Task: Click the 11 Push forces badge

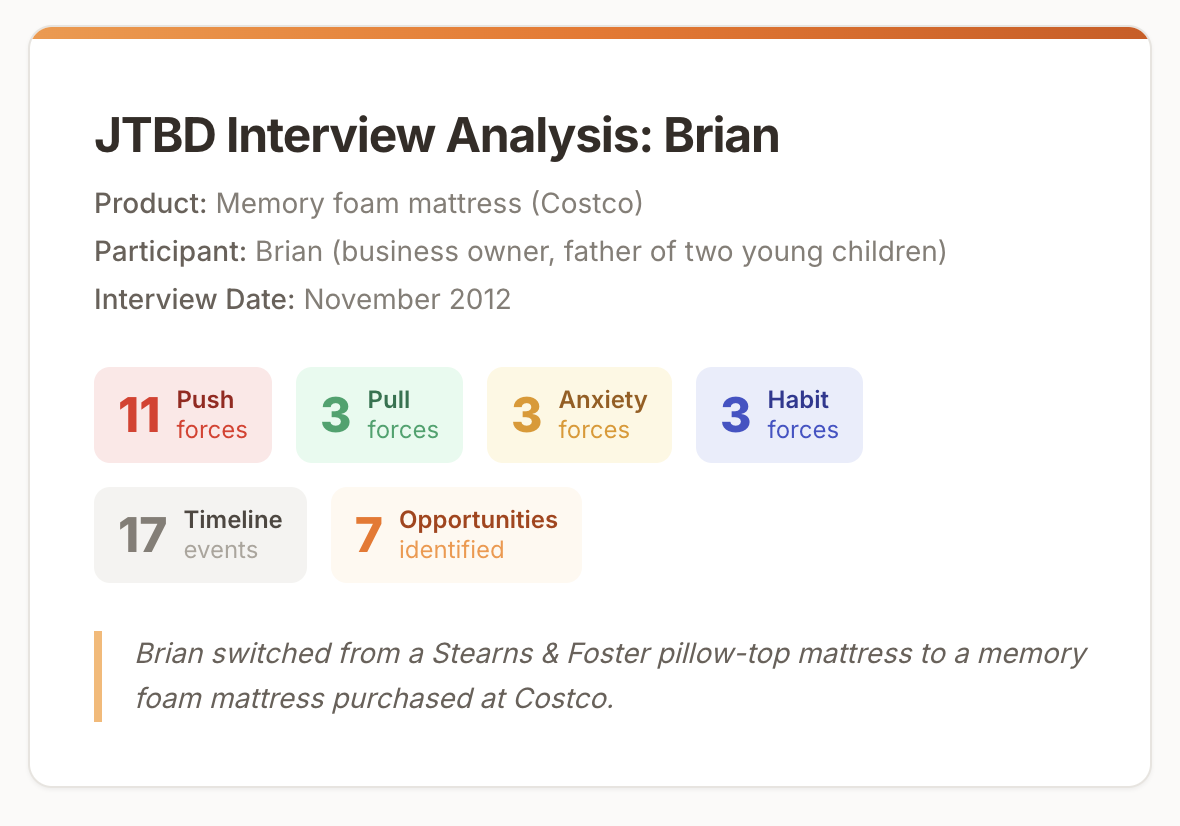Action: click(183, 415)
